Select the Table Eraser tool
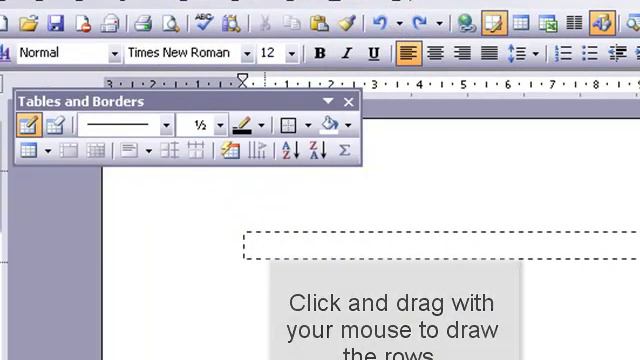640x360 pixels. [55, 125]
